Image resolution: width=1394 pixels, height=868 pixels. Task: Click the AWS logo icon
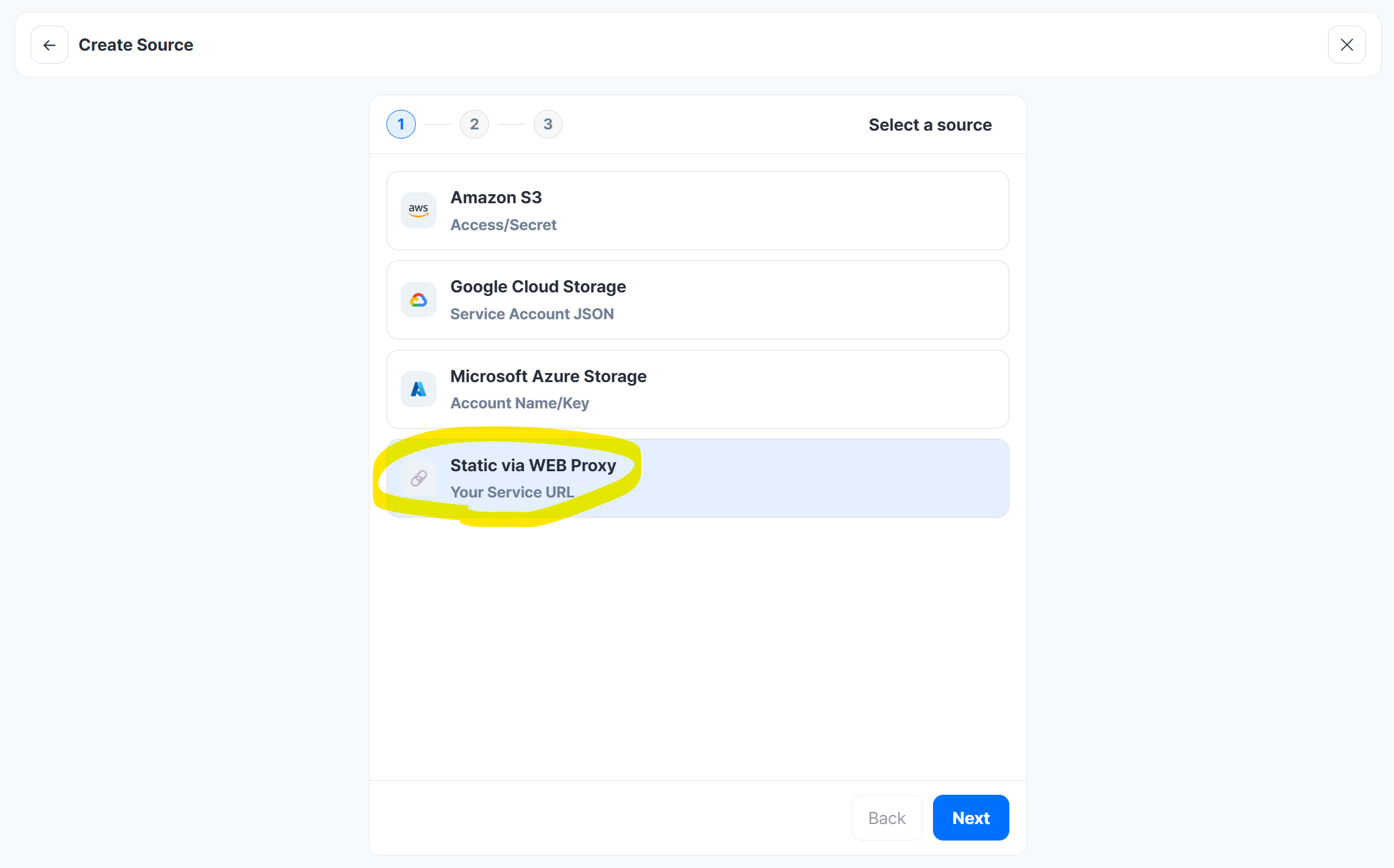(x=418, y=211)
